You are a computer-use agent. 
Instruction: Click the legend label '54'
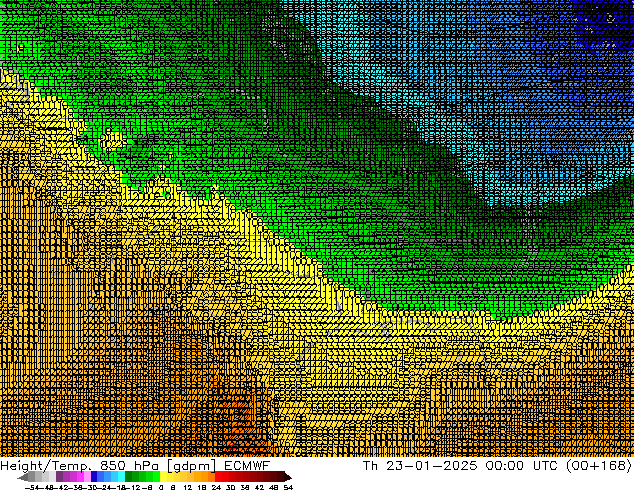288,487
